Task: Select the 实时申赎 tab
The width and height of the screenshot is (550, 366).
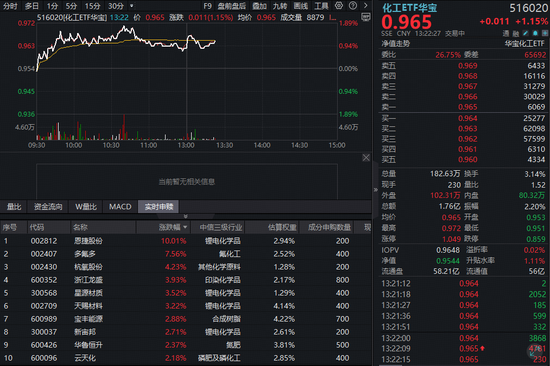Action: pos(159,207)
